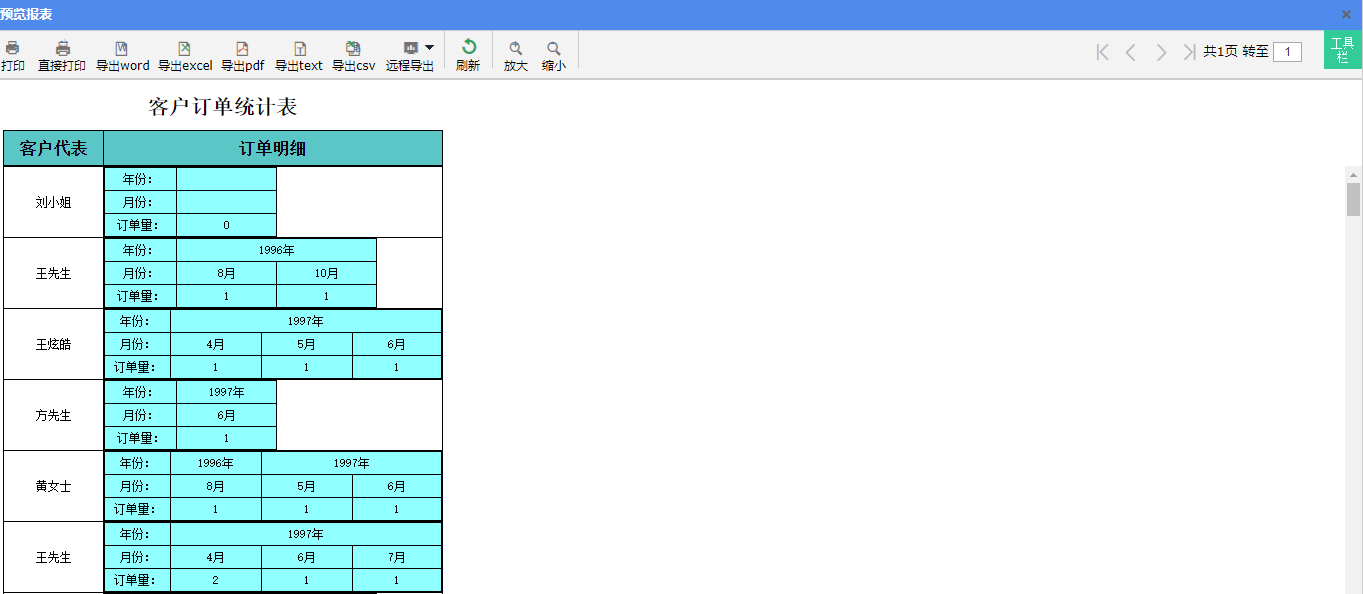Click the vertical scrollbar thumb
Image resolution: width=1363 pixels, height=594 pixels.
coord(1353,199)
